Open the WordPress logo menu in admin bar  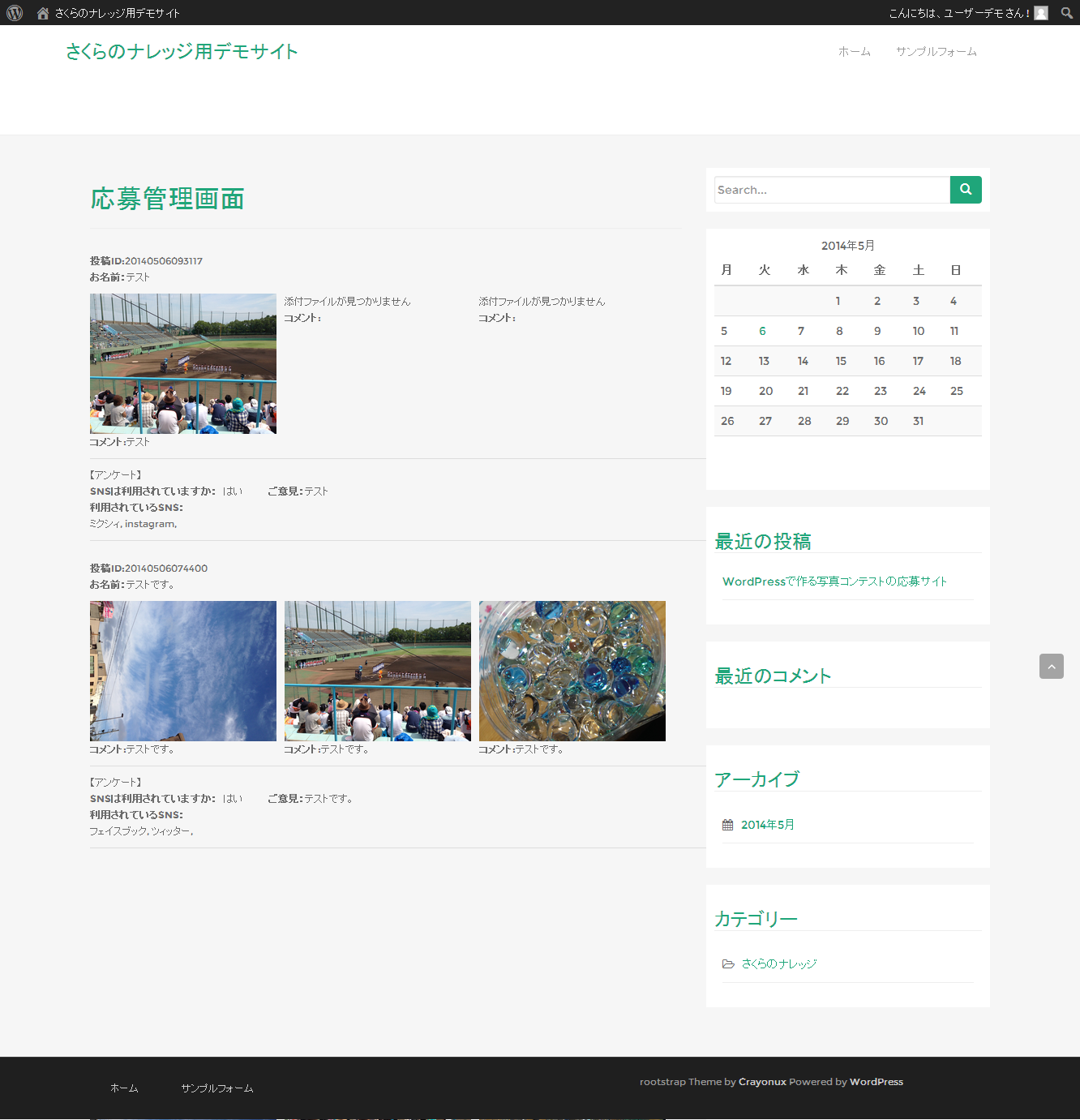click(15, 13)
